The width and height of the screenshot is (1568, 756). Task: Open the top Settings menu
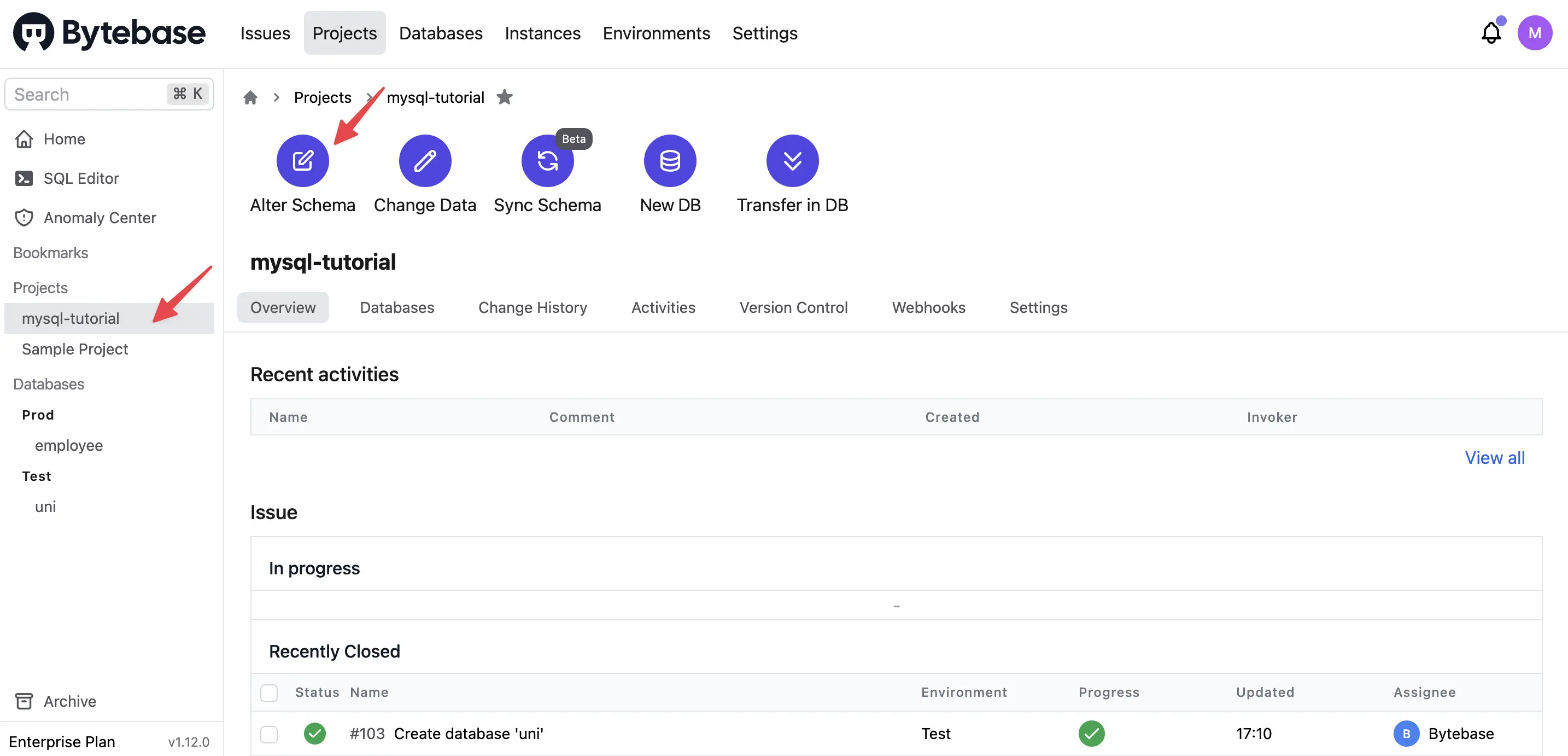pos(764,33)
